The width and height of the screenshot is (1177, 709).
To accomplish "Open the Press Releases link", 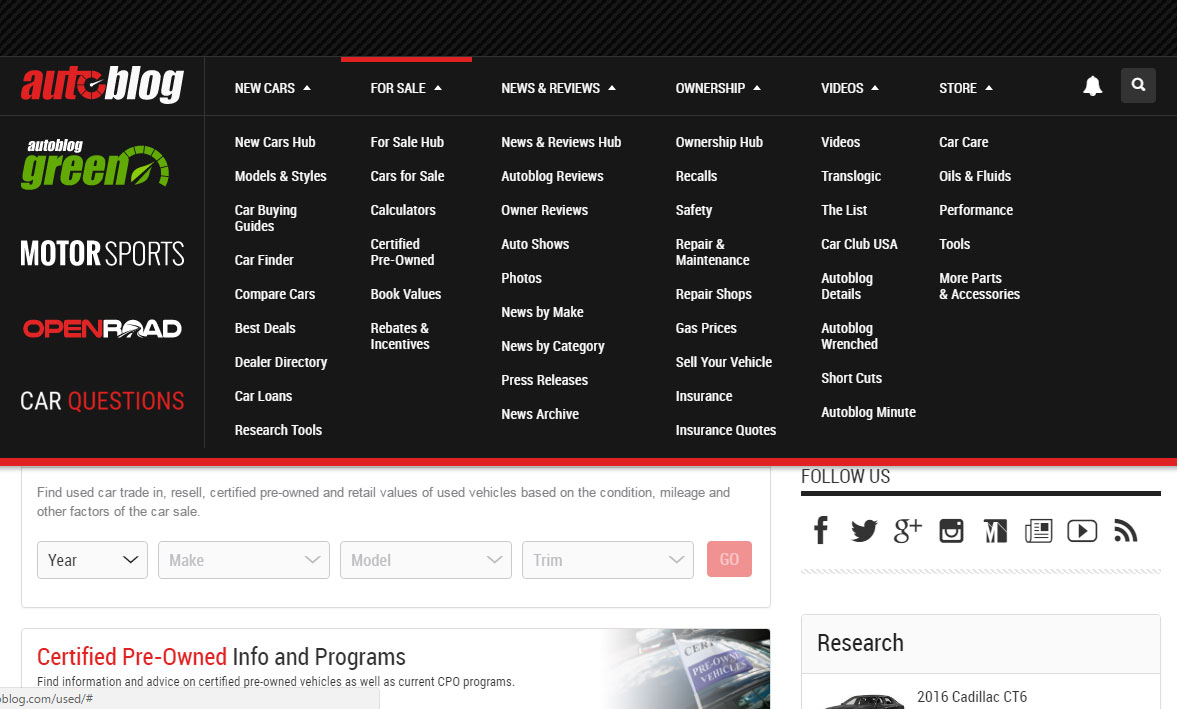I will [x=544, y=380].
